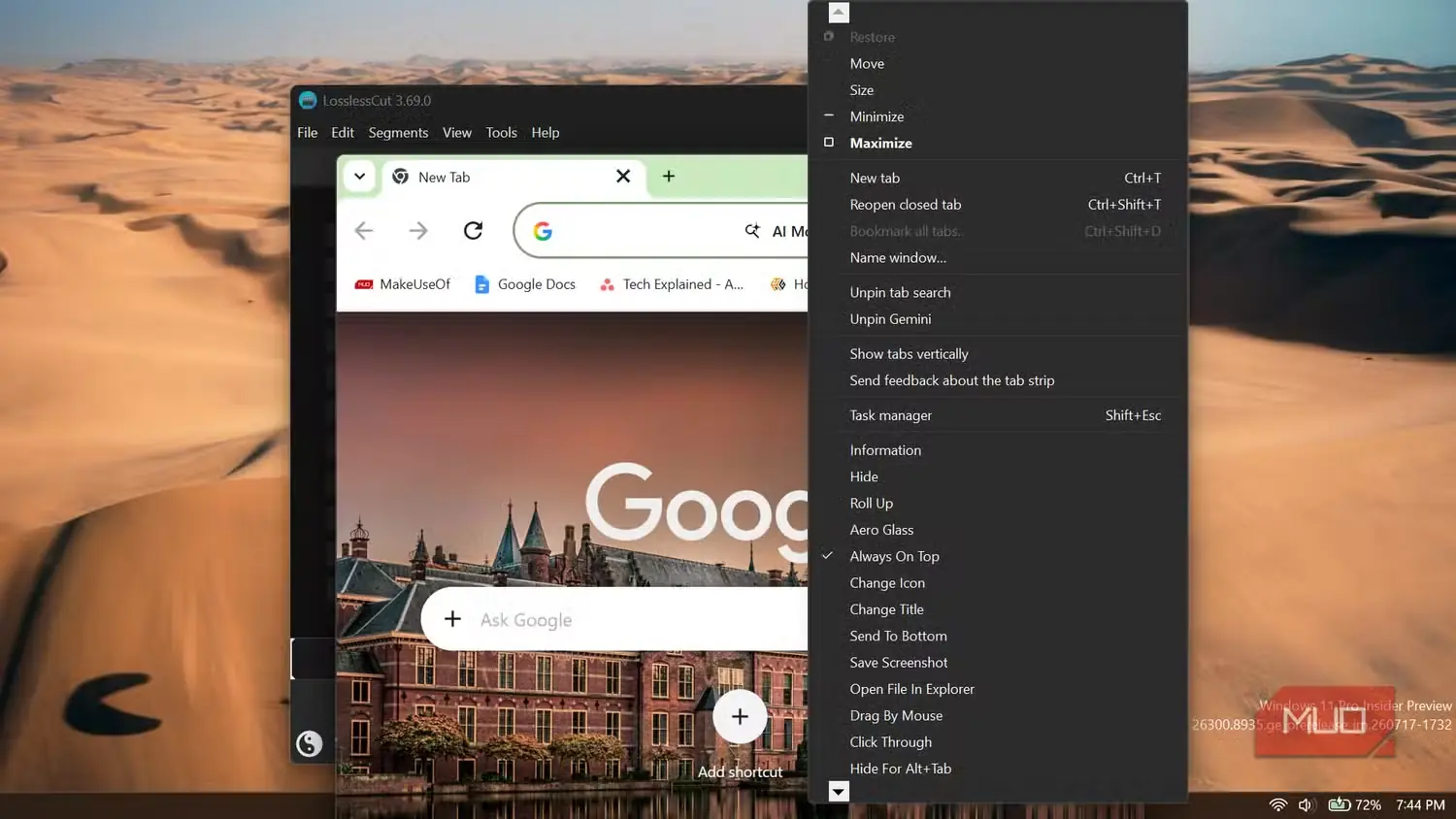
Task: Select Roll Up in the menu
Action: (x=998, y=504)
